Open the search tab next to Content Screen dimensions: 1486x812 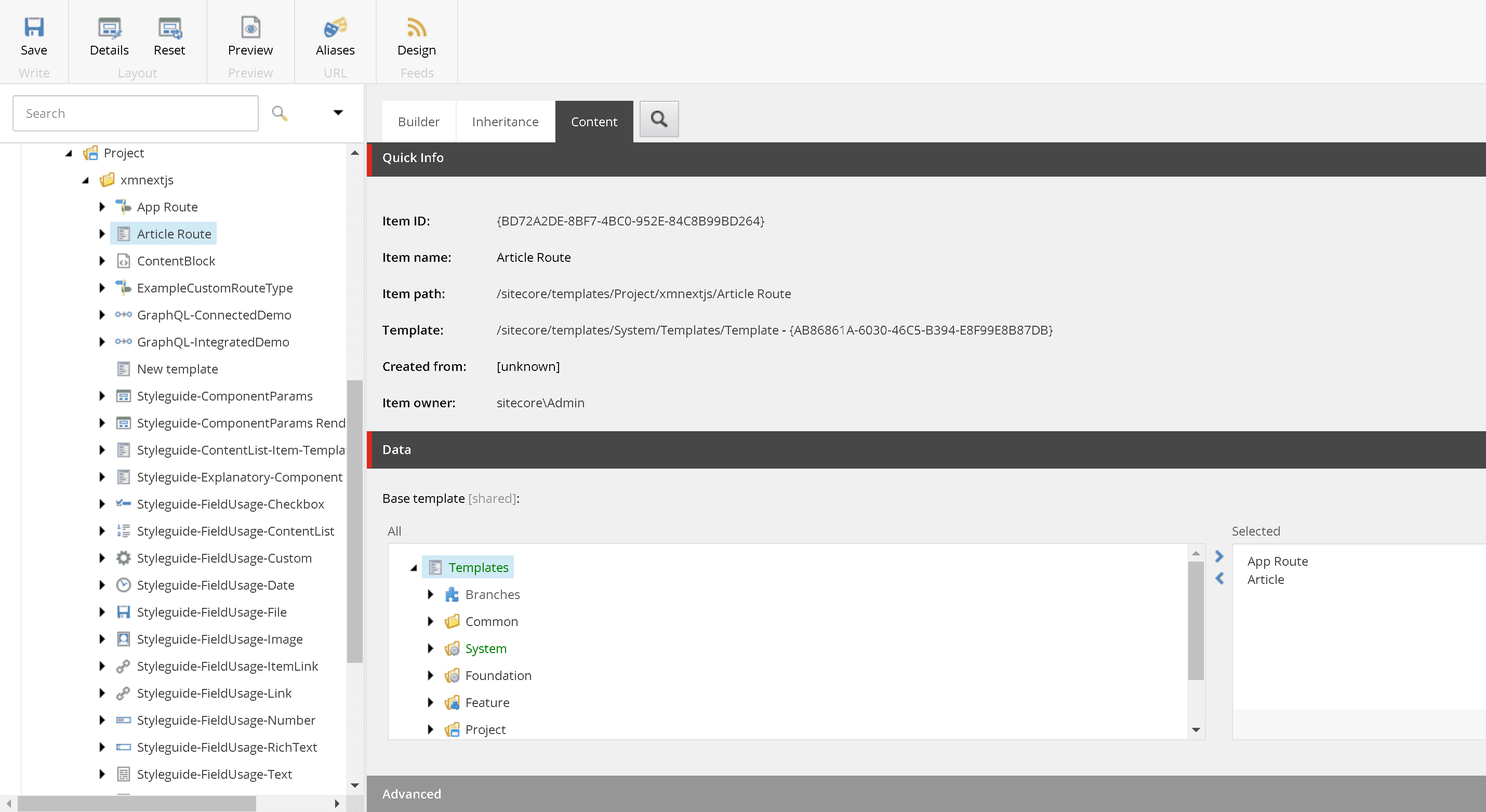659,119
